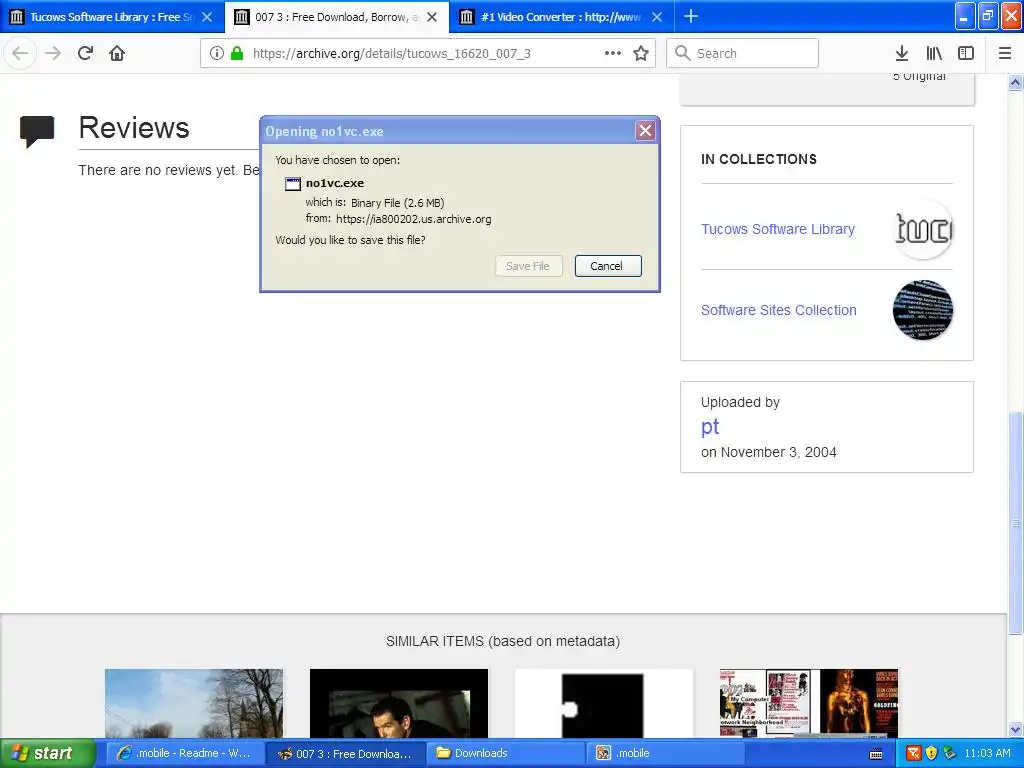Open the Windows start menu
The width and height of the screenshot is (1024, 768).
click(x=46, y=753)
